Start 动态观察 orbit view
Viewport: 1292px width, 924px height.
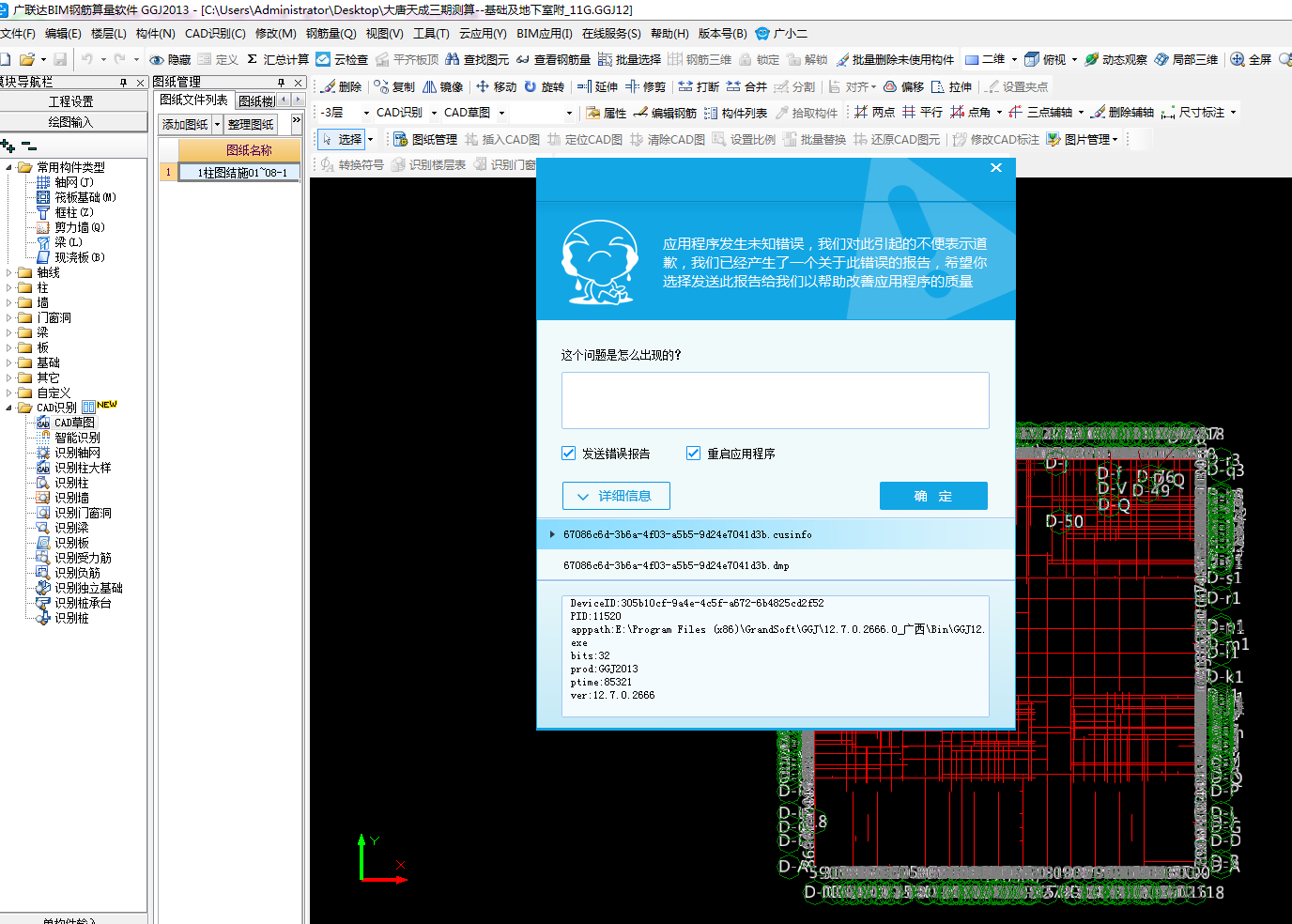point(1115,59)
